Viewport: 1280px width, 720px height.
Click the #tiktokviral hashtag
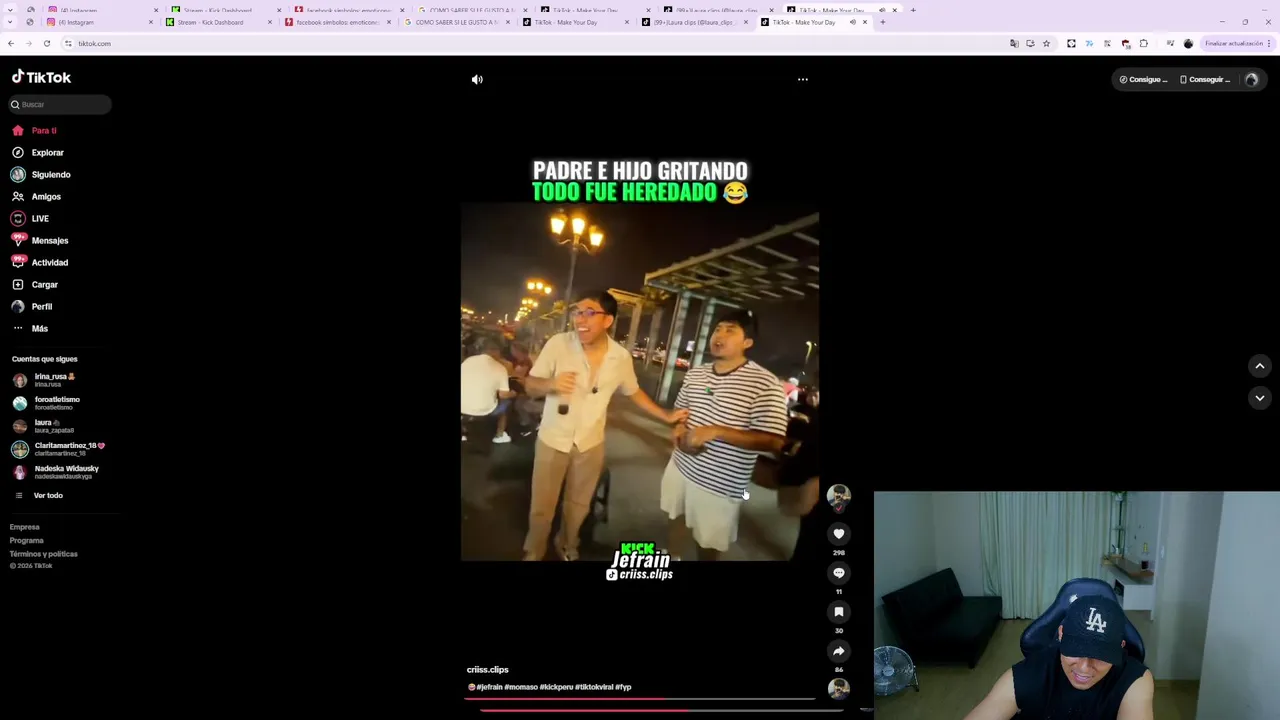click(594, 687)
